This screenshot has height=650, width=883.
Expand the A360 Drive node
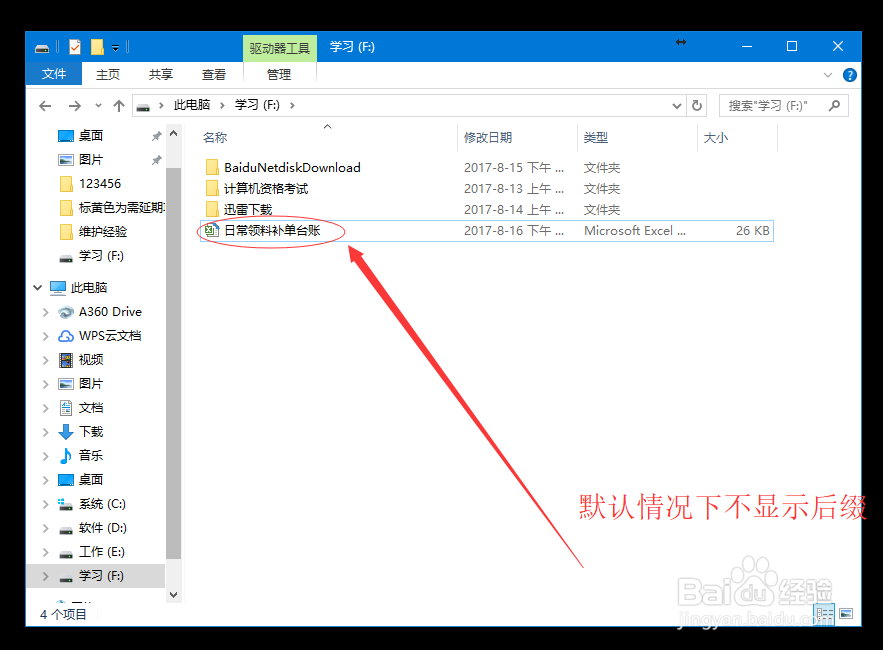pyautogui.click(x=46, y=312)
